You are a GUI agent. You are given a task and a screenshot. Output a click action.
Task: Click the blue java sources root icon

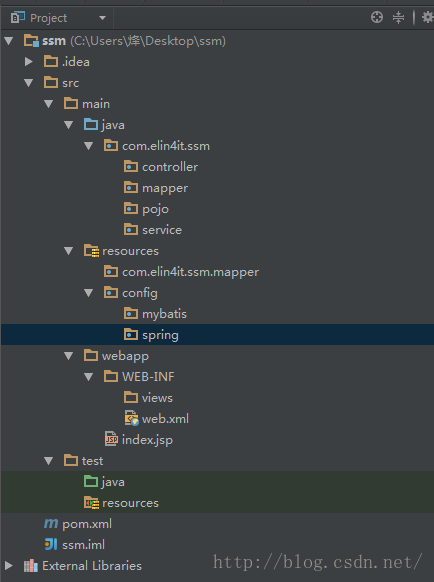[x=91, y=124]
